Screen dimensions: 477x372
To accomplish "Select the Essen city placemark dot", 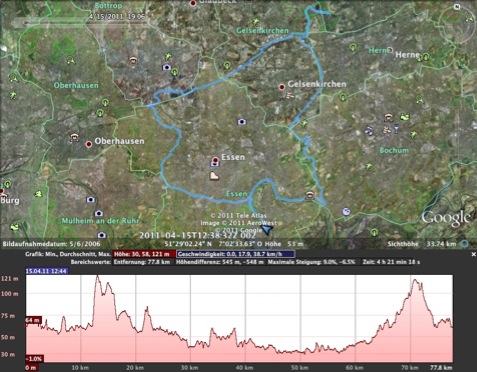I will click(x=215, y=160).
